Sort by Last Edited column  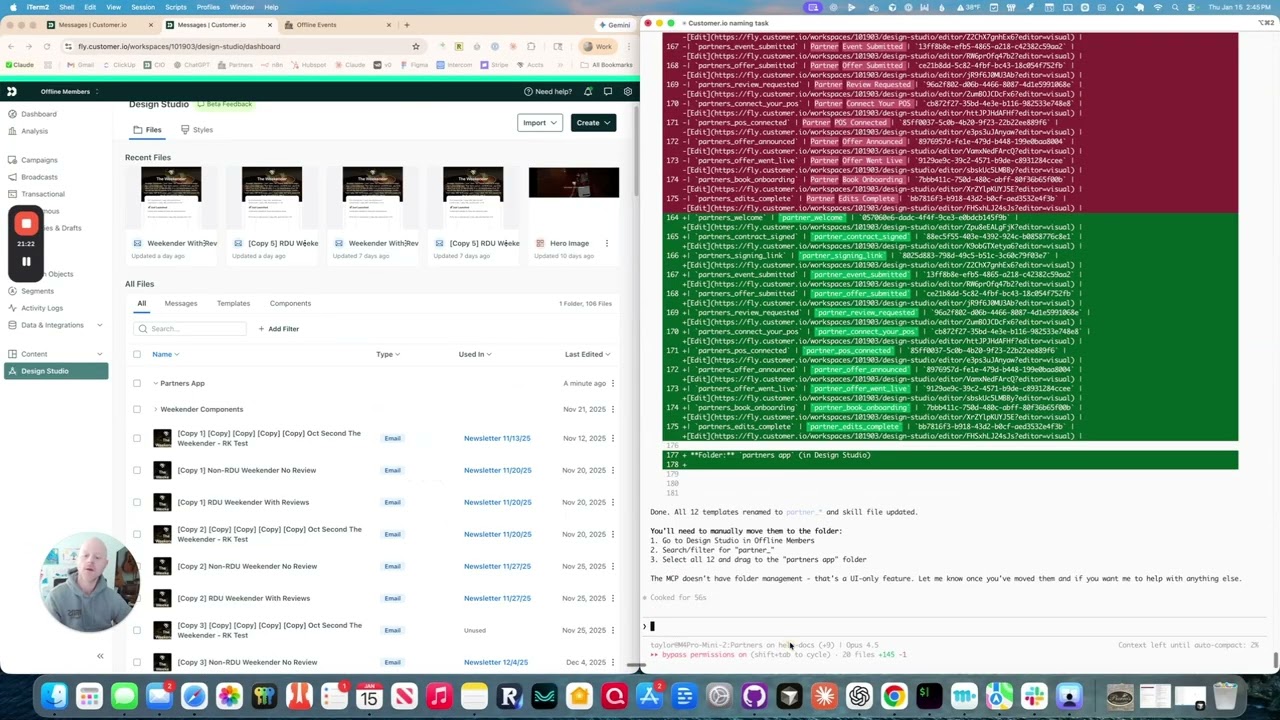pos(587,354)
